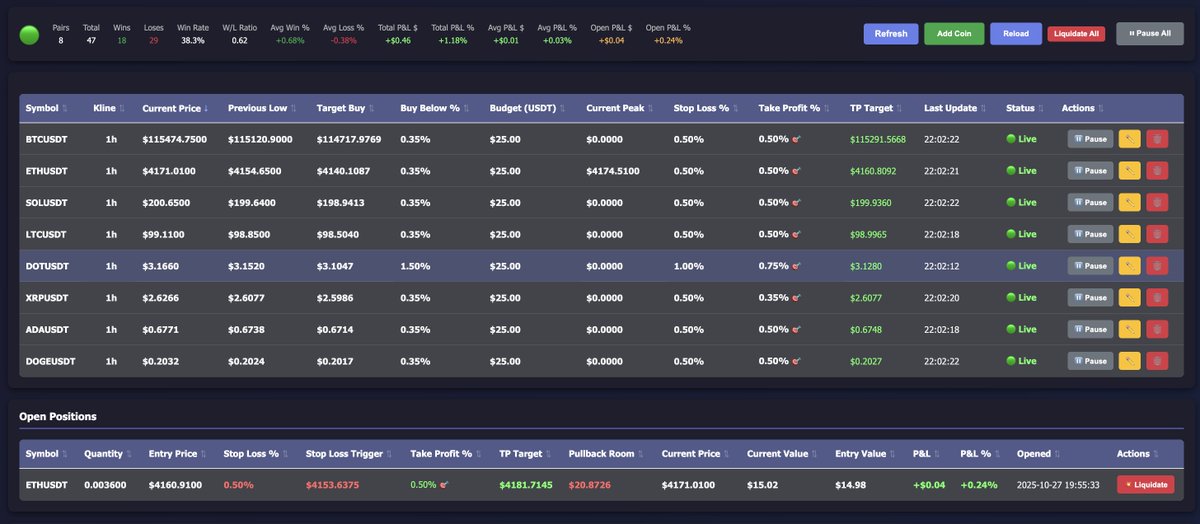Click the 1.50% Buy Below value for DOTUSDT
1200x524 pixels.
pyautogui.click(x=415, y=266)
